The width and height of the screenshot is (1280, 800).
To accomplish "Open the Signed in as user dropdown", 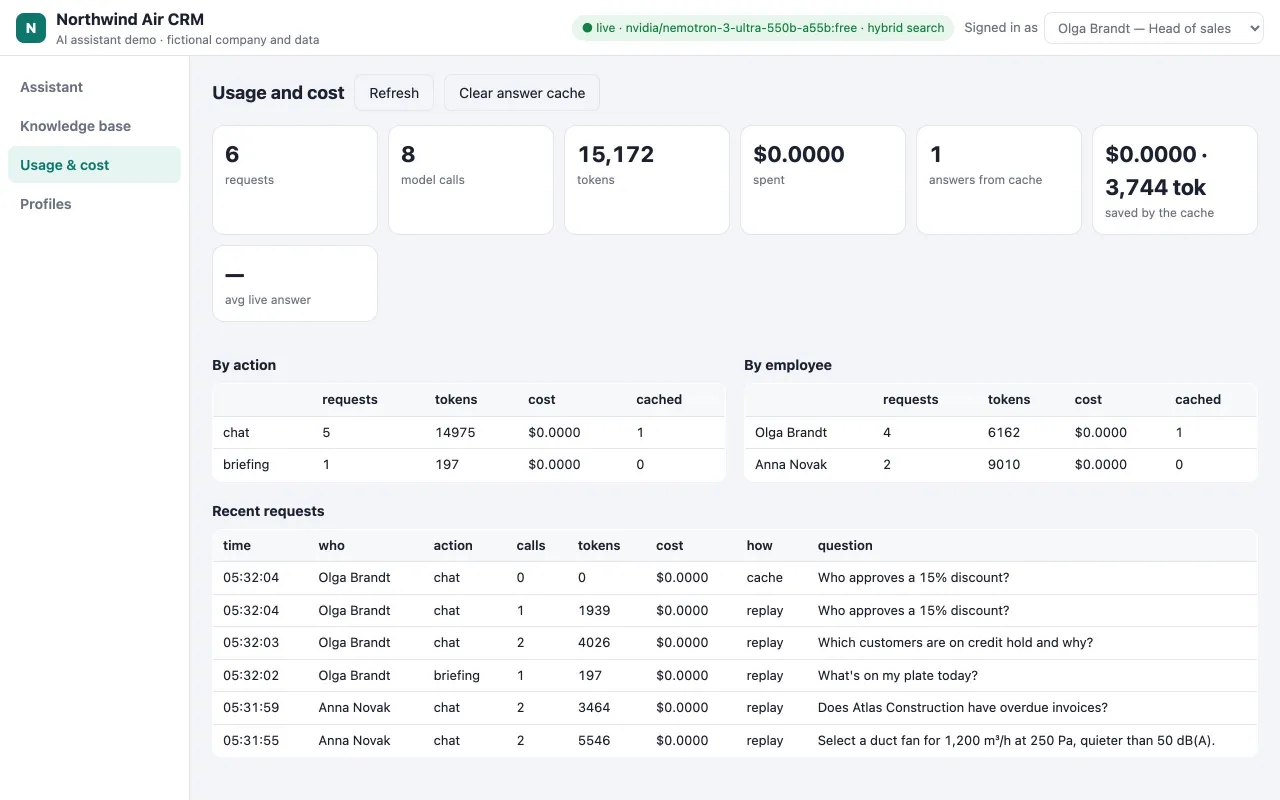I will pyautogui.click(x=1154, y=28).
